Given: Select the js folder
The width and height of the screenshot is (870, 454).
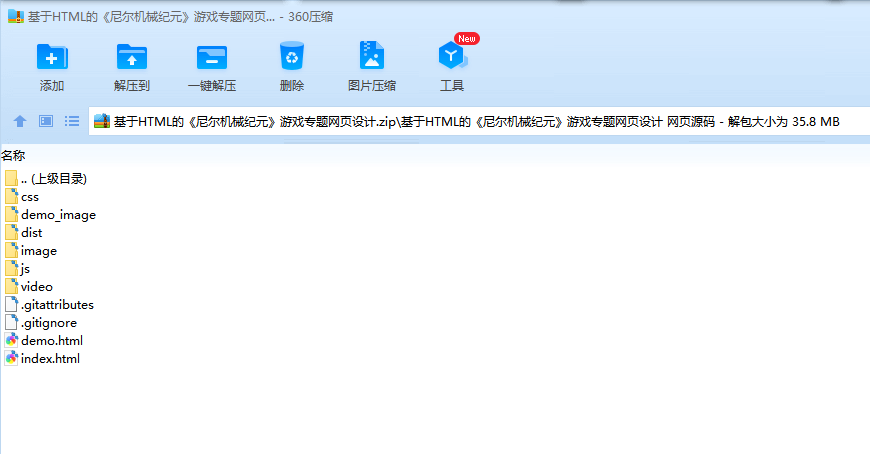Looking at the screenshot, I should pos(18,269).
